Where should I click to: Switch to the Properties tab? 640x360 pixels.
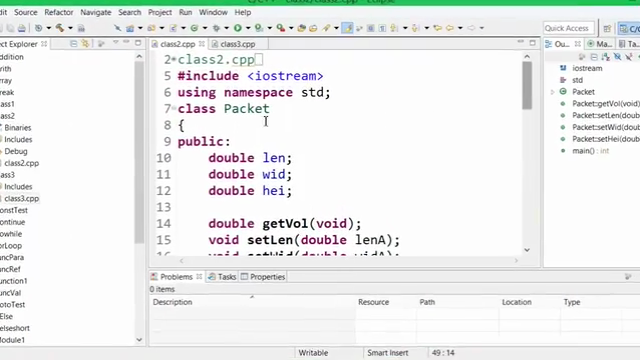tap(263, 277)
